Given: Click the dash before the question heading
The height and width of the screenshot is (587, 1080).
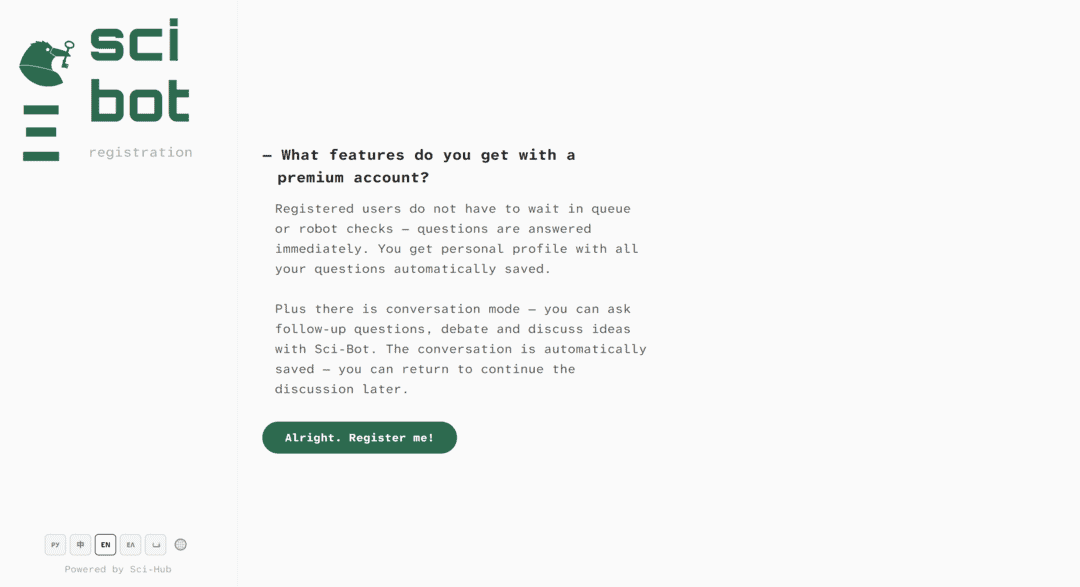Looking at the screenshot, I should 265,154.
